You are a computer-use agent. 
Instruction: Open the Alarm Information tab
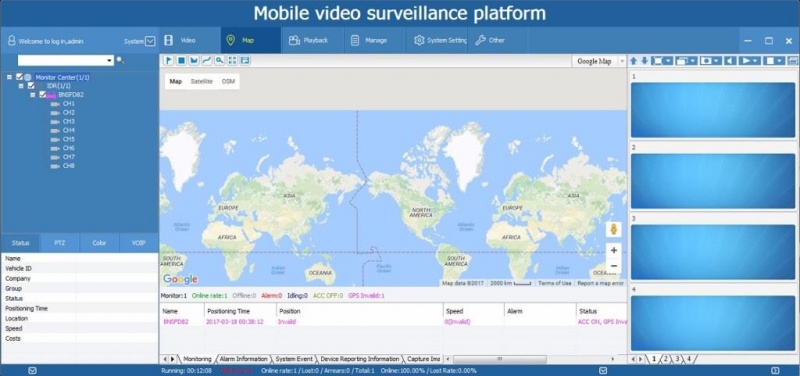coord(243,359)
